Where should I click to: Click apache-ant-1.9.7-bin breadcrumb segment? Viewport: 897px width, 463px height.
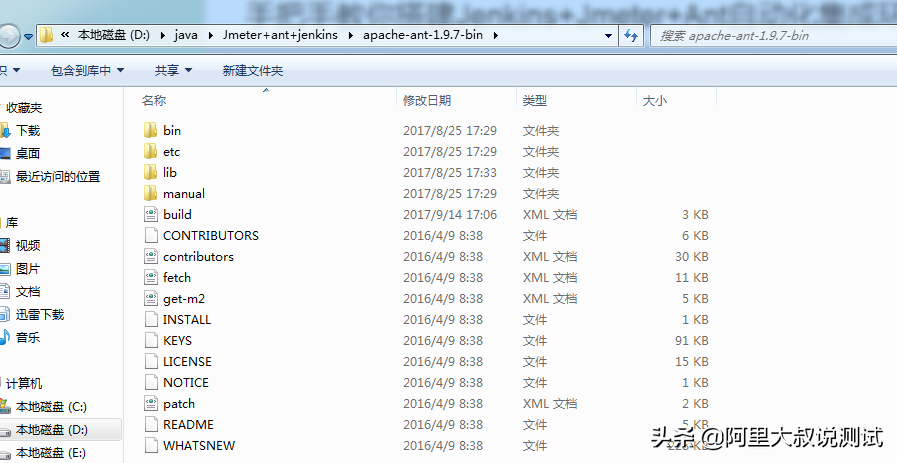click(423, 35)
